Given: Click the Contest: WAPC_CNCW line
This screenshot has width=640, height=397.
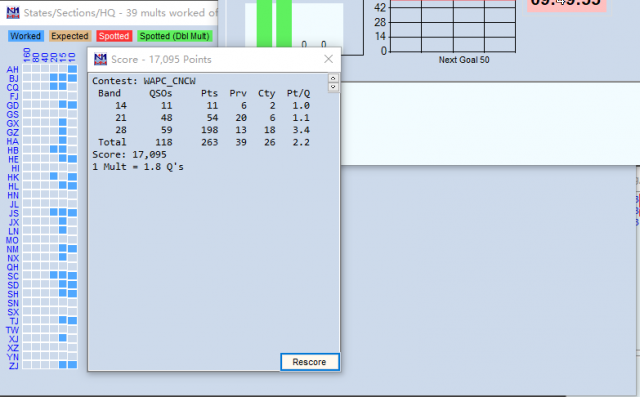Looking at the screenshot, I should point(144,81).
